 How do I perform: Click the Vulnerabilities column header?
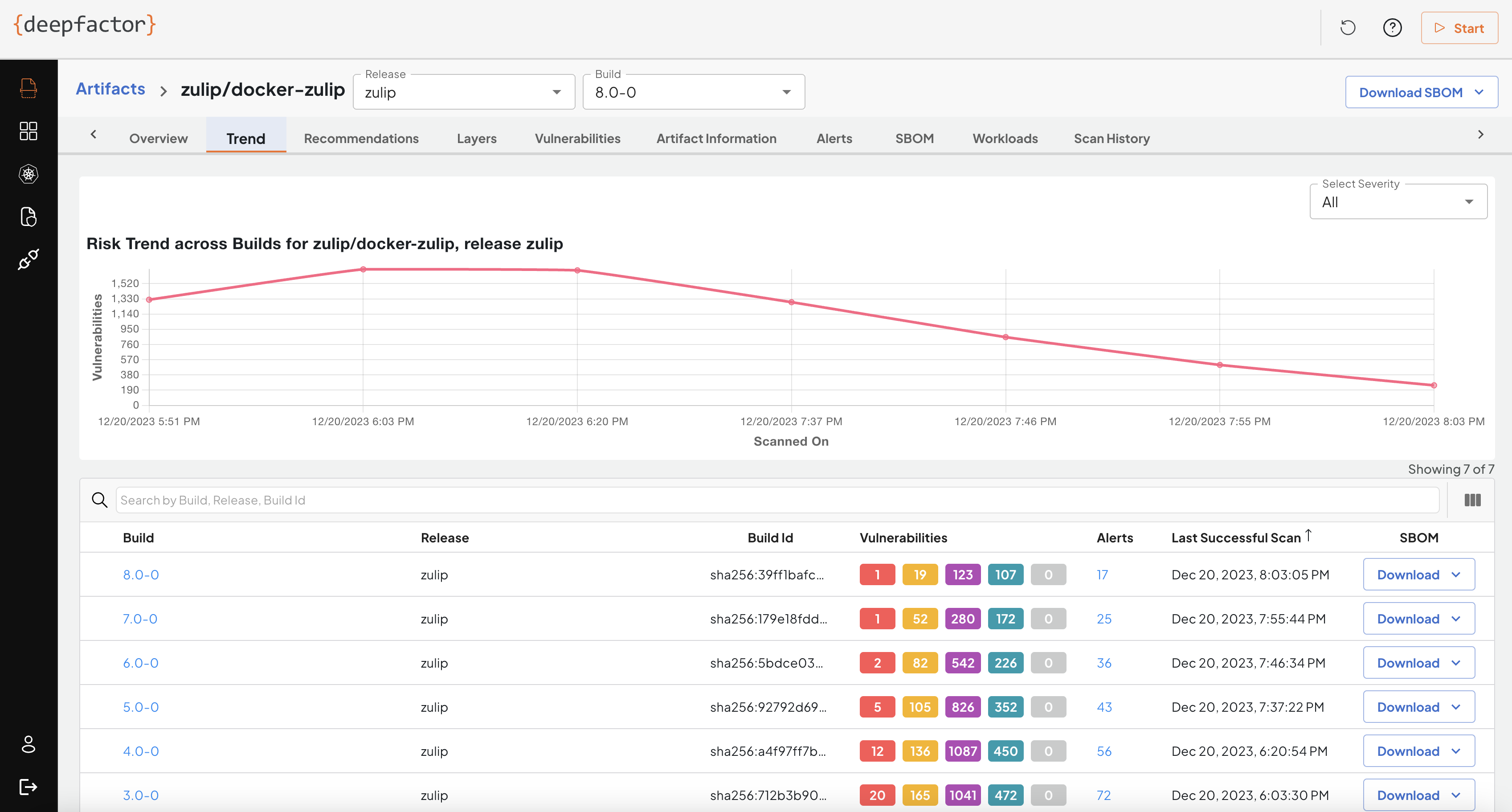coord(903,538)
